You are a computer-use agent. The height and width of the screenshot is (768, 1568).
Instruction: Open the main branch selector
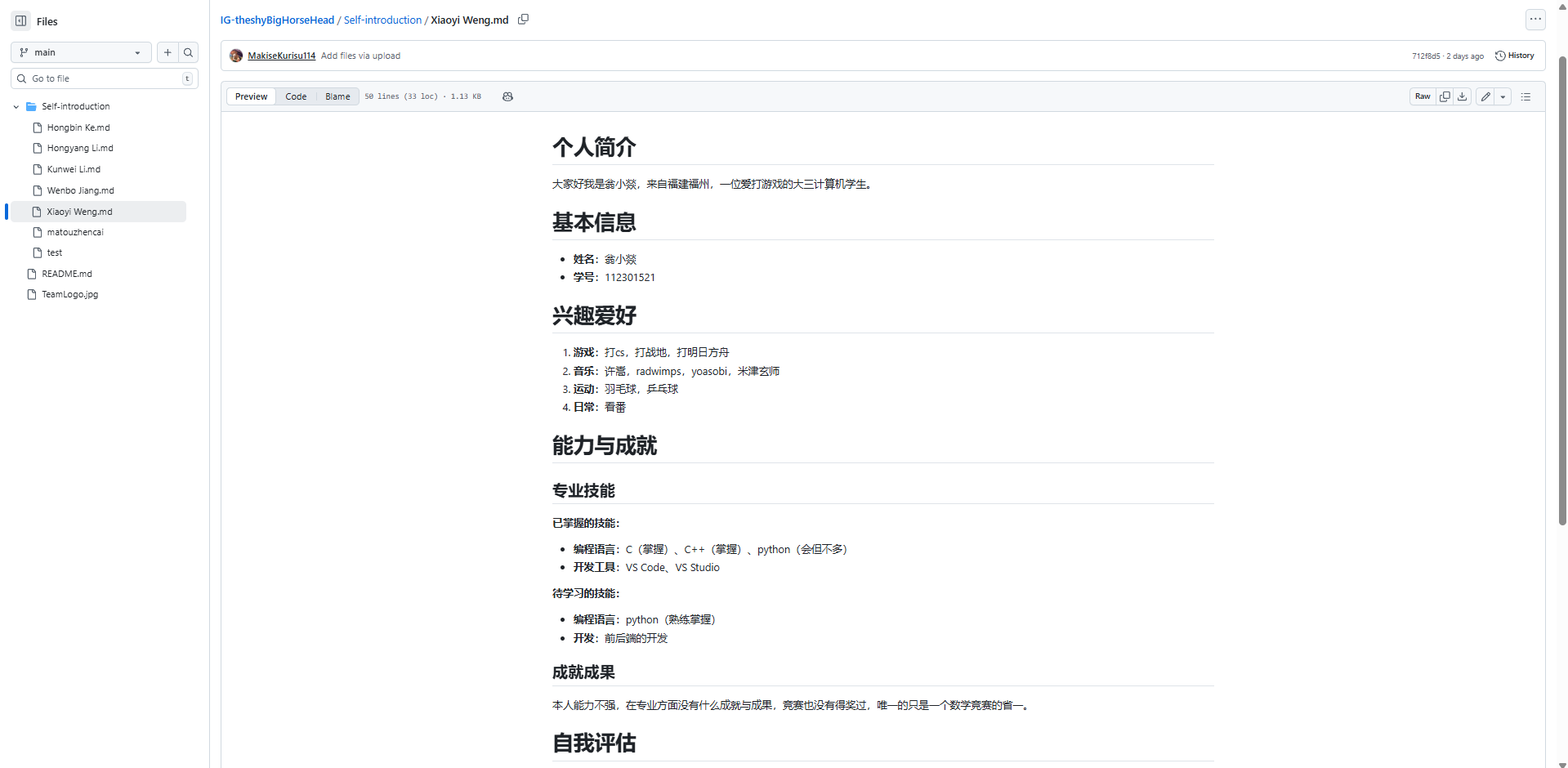(x=80, y=52)
